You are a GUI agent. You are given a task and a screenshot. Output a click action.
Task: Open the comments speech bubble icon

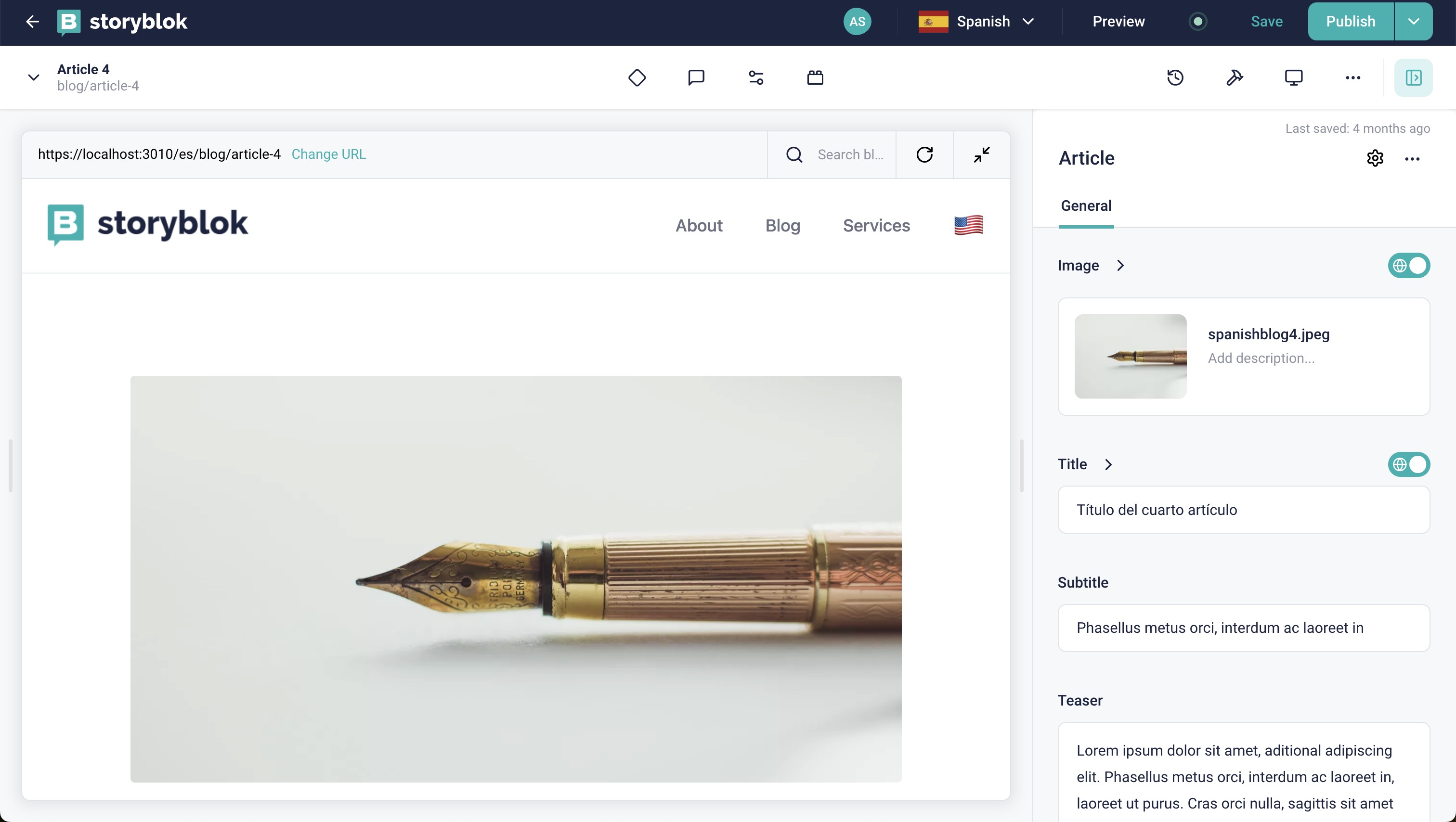696,77
